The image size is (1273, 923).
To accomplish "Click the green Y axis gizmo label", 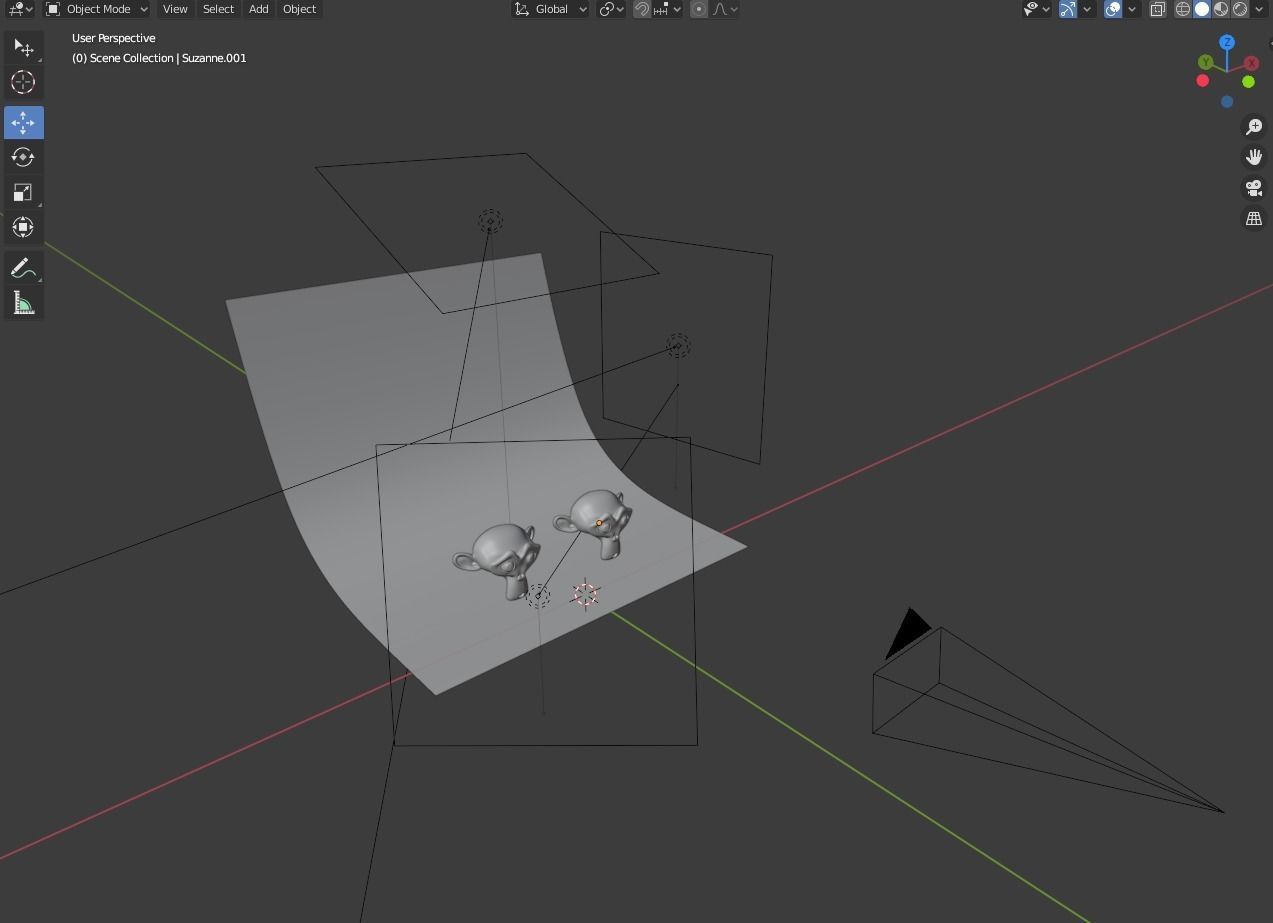I will (1206, 62).
